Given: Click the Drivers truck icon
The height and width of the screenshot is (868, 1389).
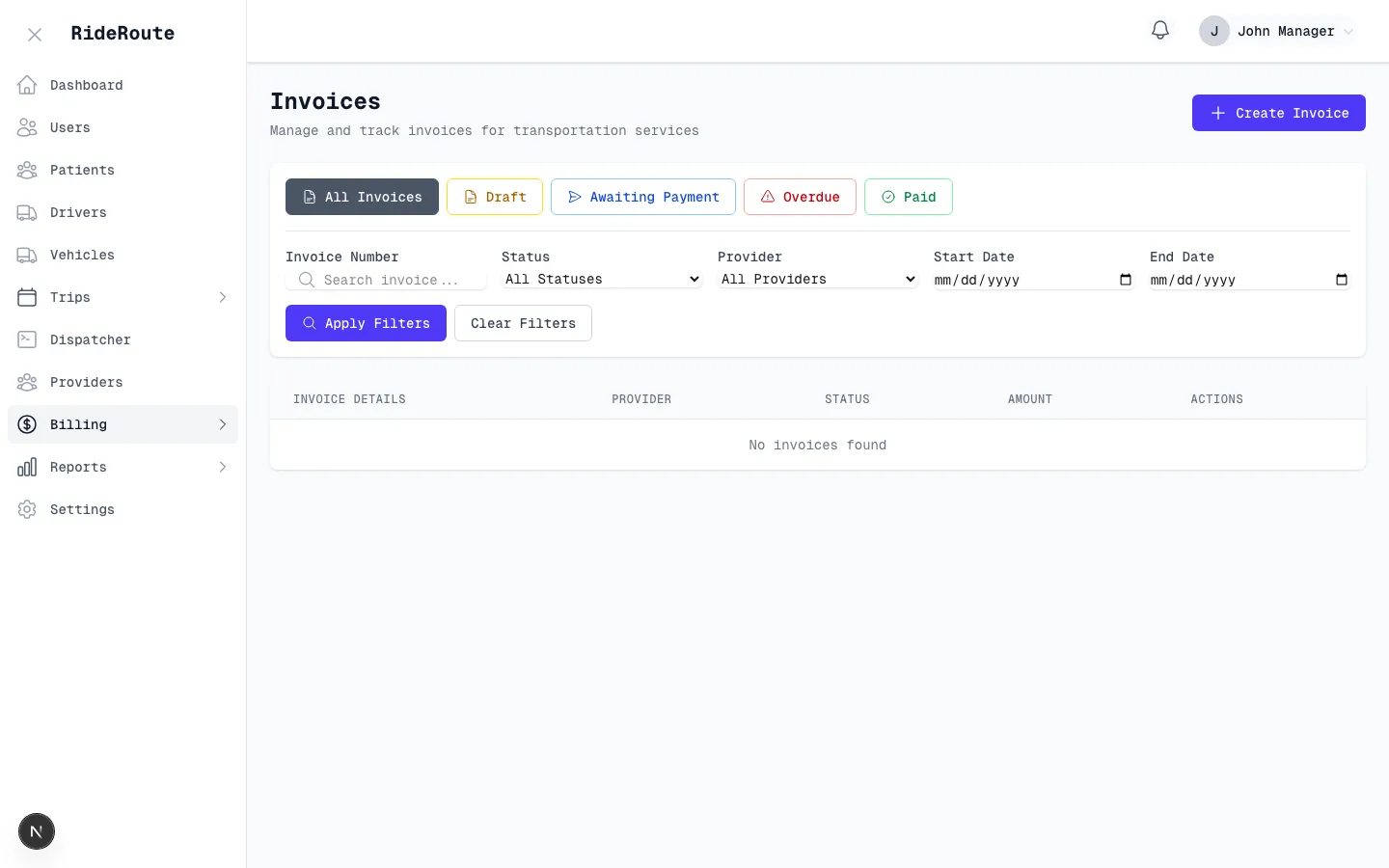Looking at the screenshot, I should (x=27, y=212).
